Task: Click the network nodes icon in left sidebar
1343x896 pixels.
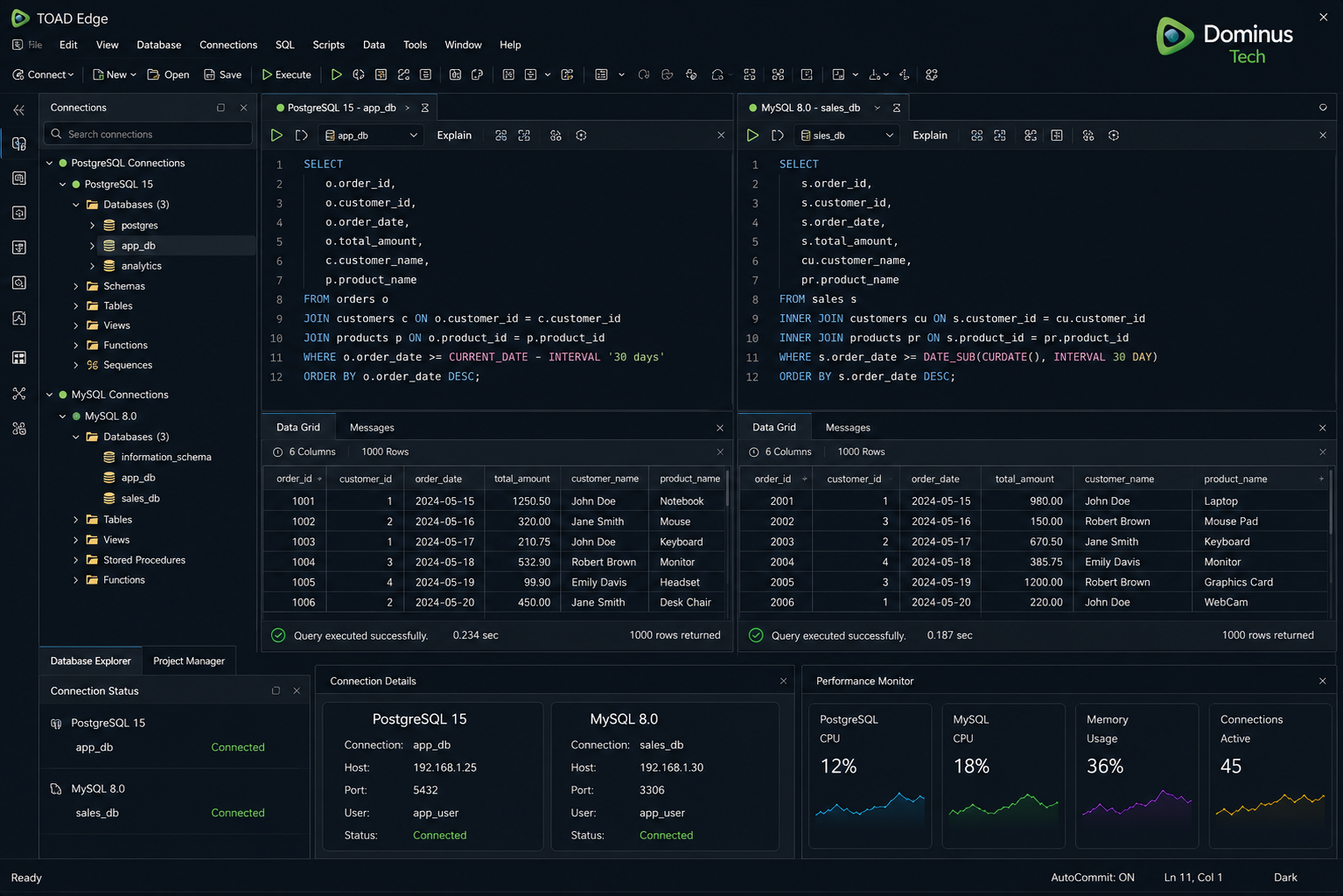Action: click(x=19, y=394)
